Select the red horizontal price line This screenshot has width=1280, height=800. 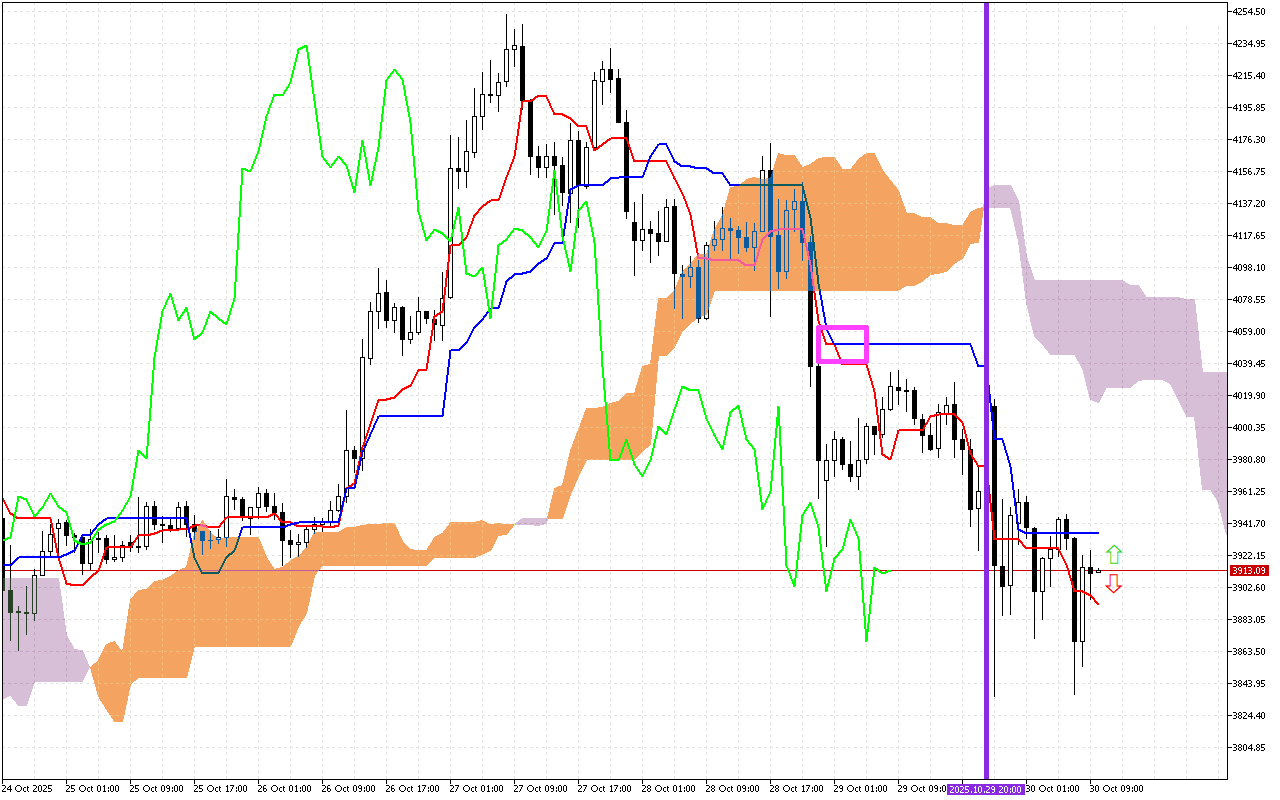[400, 570]
